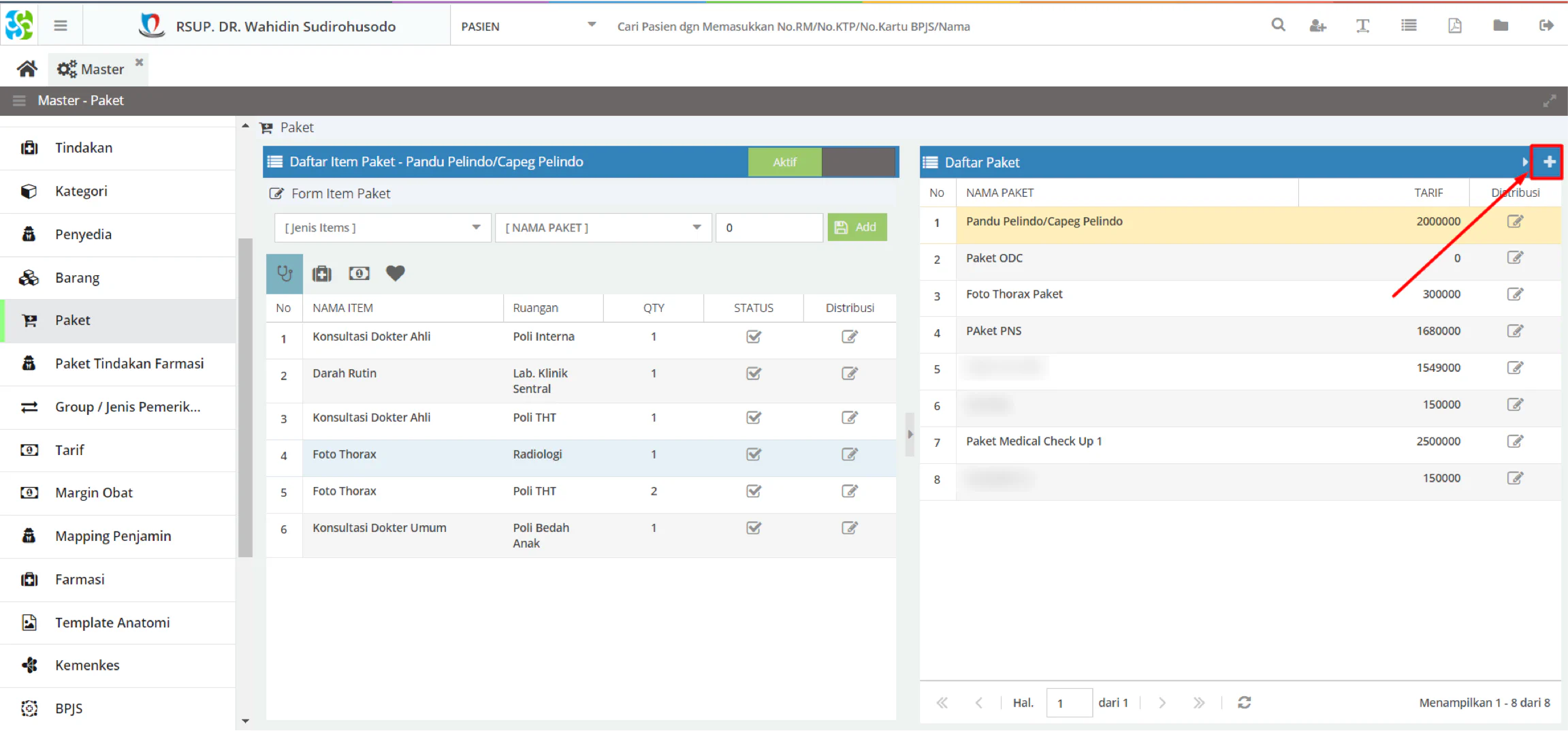This screenshot has height=733, width=1568.
Task: Click the stethoscope item filter icon
Action: (x=285, y=273)
